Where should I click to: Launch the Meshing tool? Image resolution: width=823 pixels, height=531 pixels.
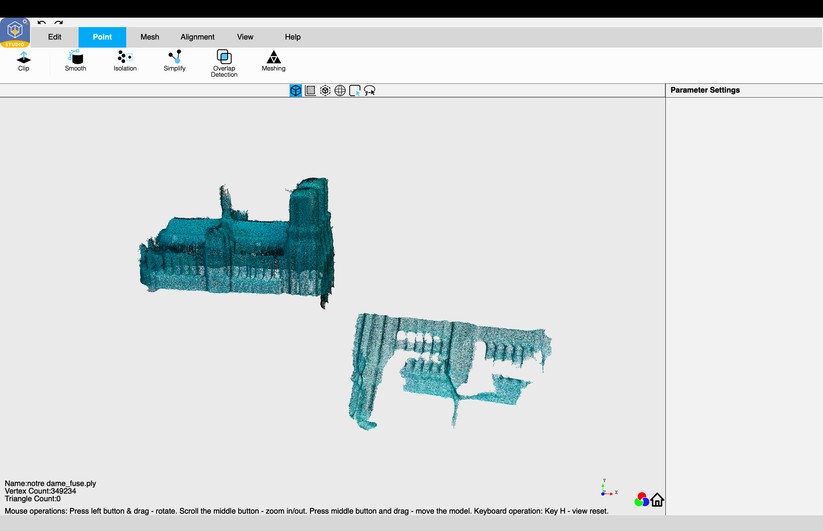(x=273, y=60)
